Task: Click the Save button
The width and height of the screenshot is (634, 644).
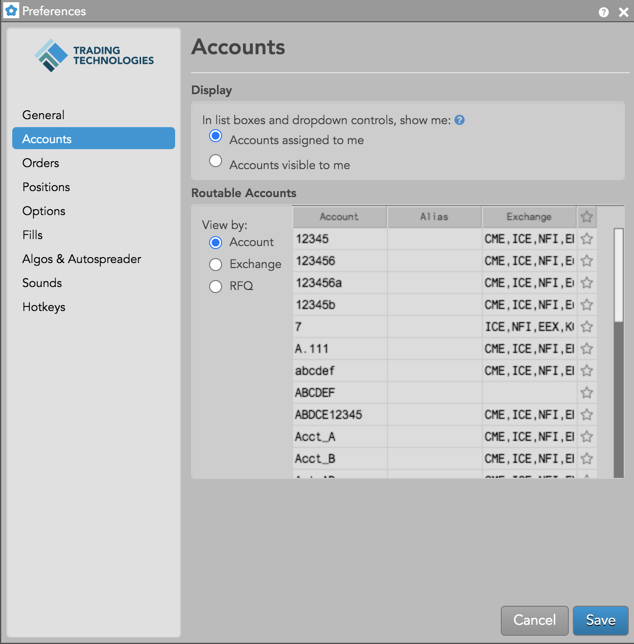Action: [x=601, y=620]
